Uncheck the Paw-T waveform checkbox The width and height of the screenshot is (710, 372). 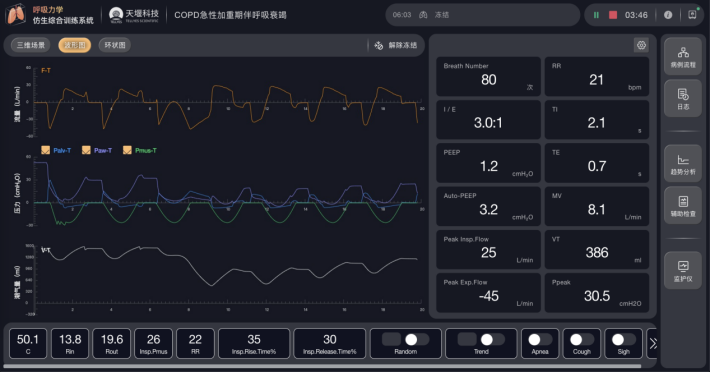point(86,150)
